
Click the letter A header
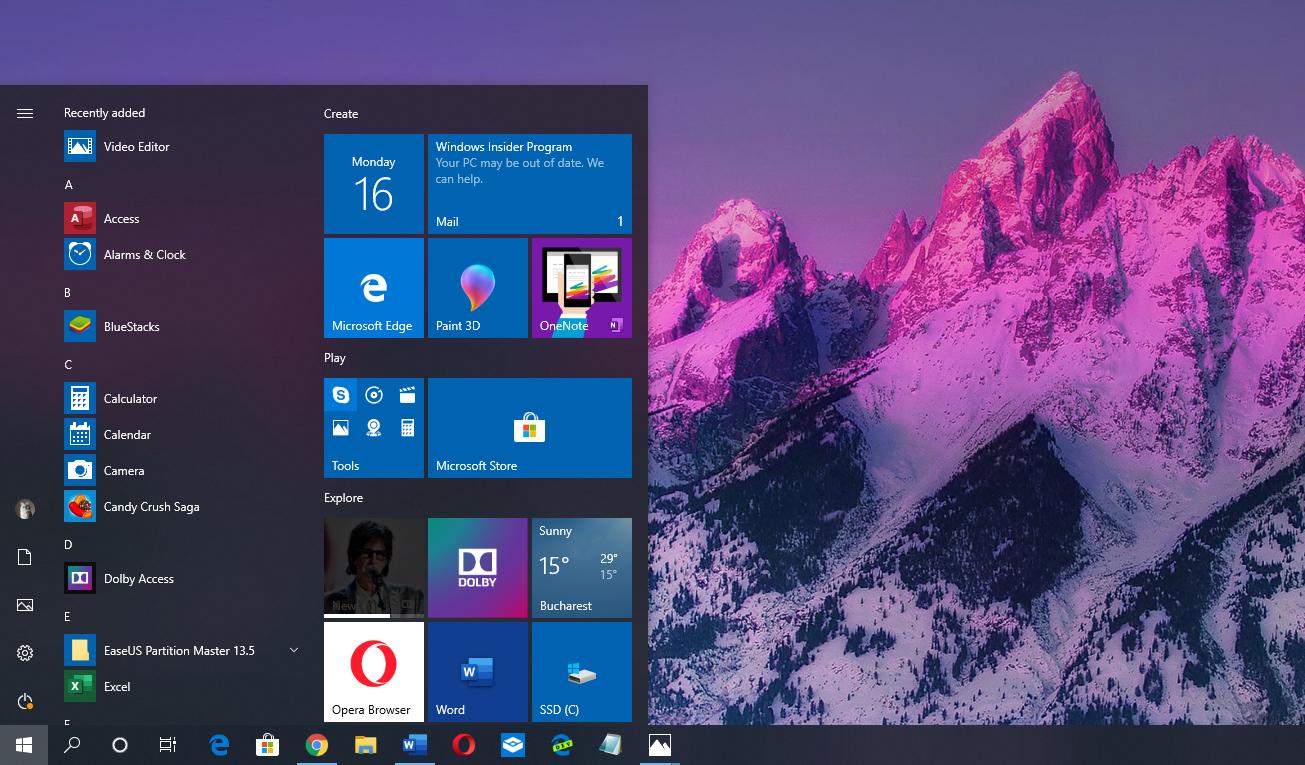[69, 185]
